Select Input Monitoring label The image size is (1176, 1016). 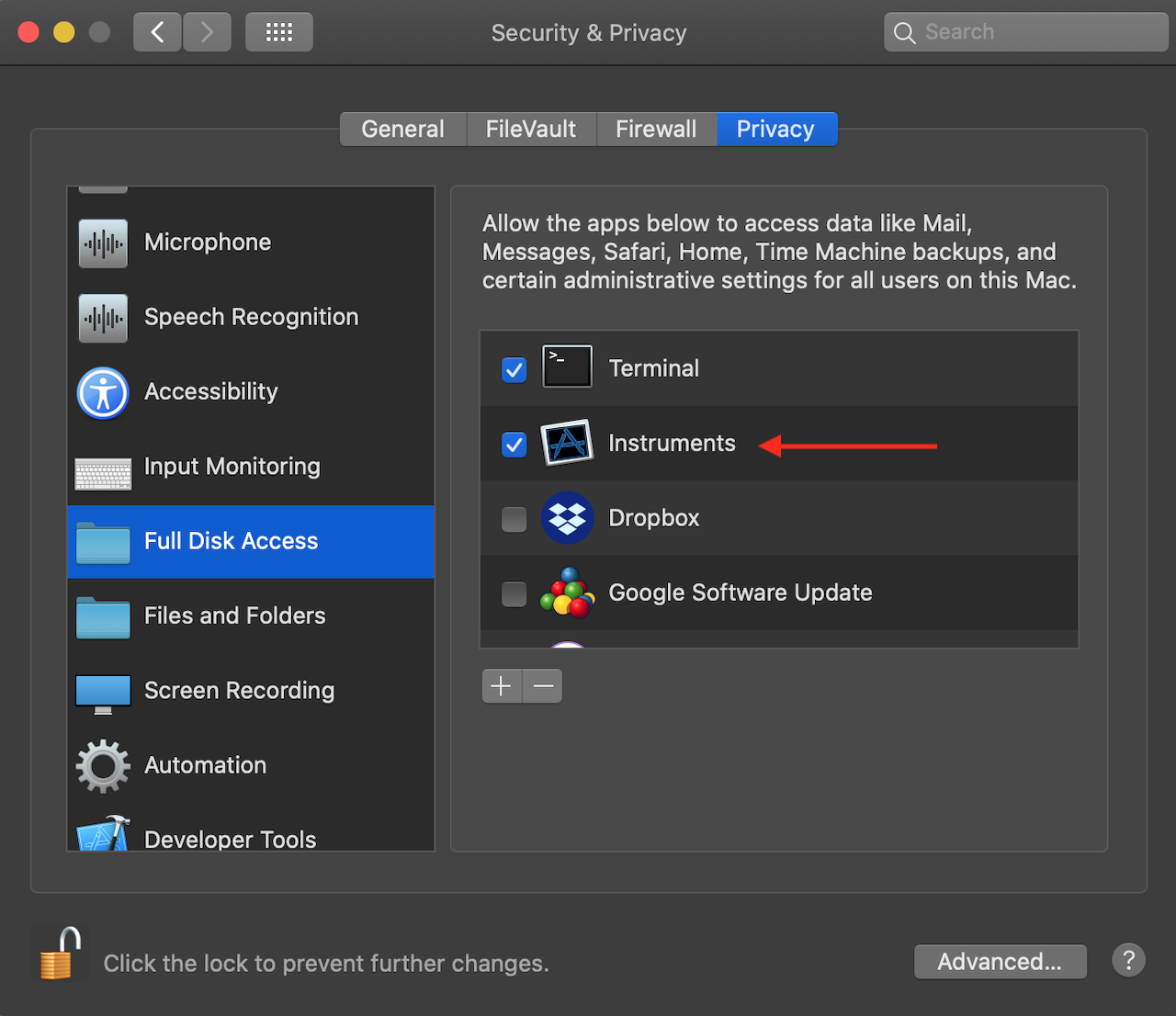click(x=232, y=467)
